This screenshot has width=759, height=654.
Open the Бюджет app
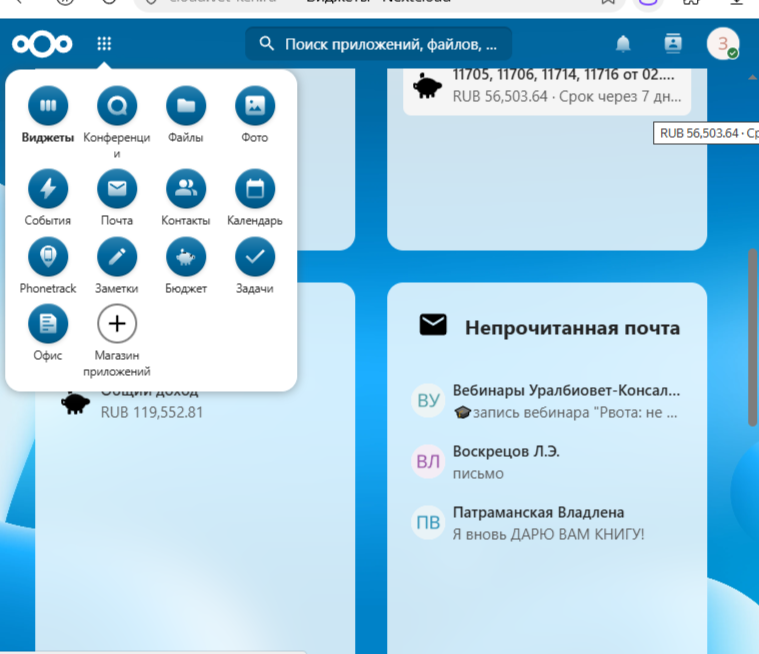(x=186, y=266)
